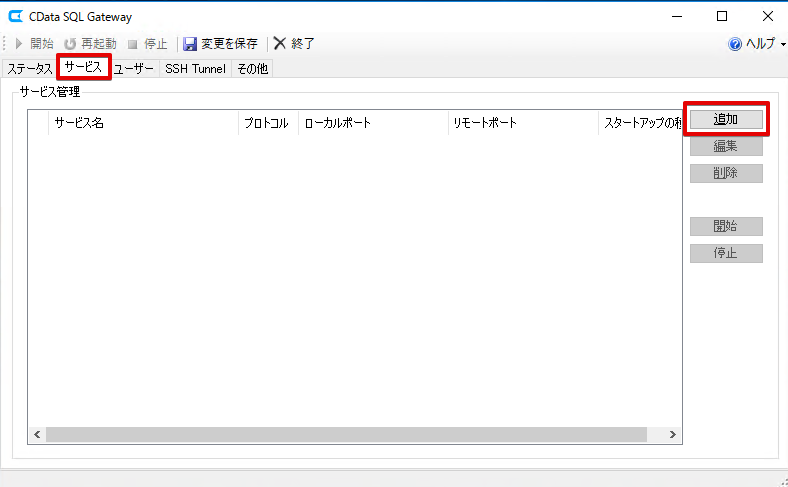Image resolution: width=788 pixels, height=487 pixels.
Task: Click the left arrow of horizontal scrollbar
Action: pos(37,435)
